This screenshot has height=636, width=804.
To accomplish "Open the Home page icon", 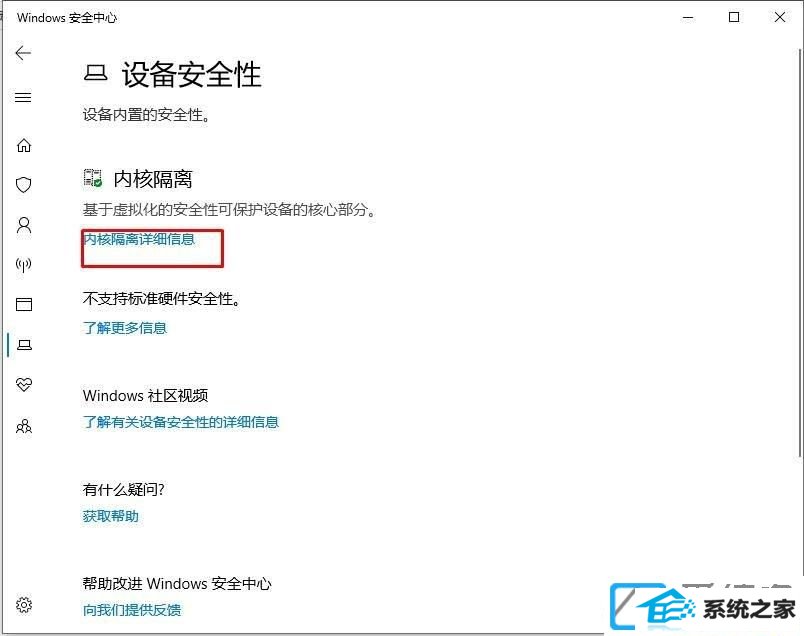I will click(24, 146).
